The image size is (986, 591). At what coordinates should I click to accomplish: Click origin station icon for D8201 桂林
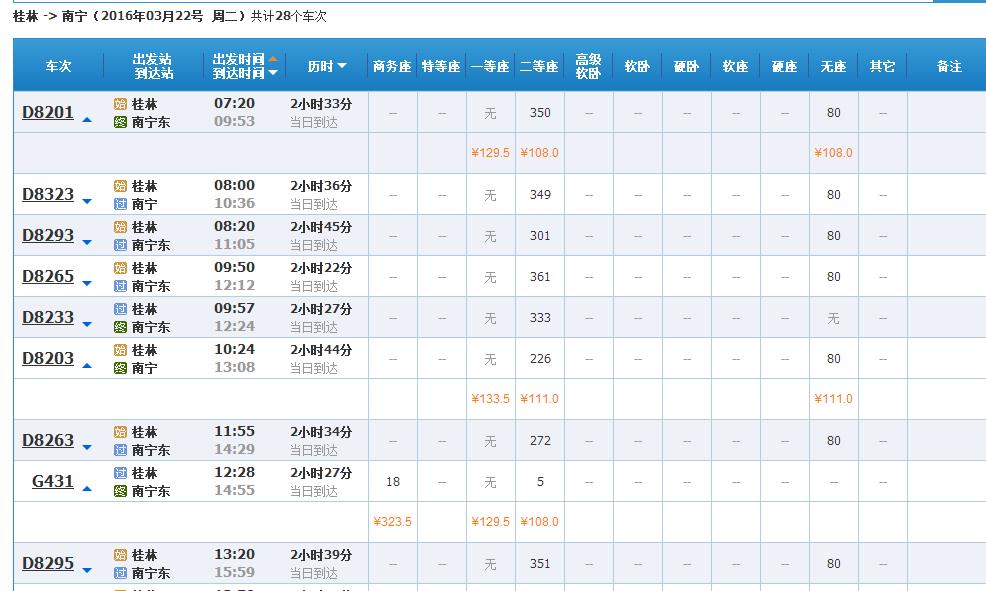point(120,104)
